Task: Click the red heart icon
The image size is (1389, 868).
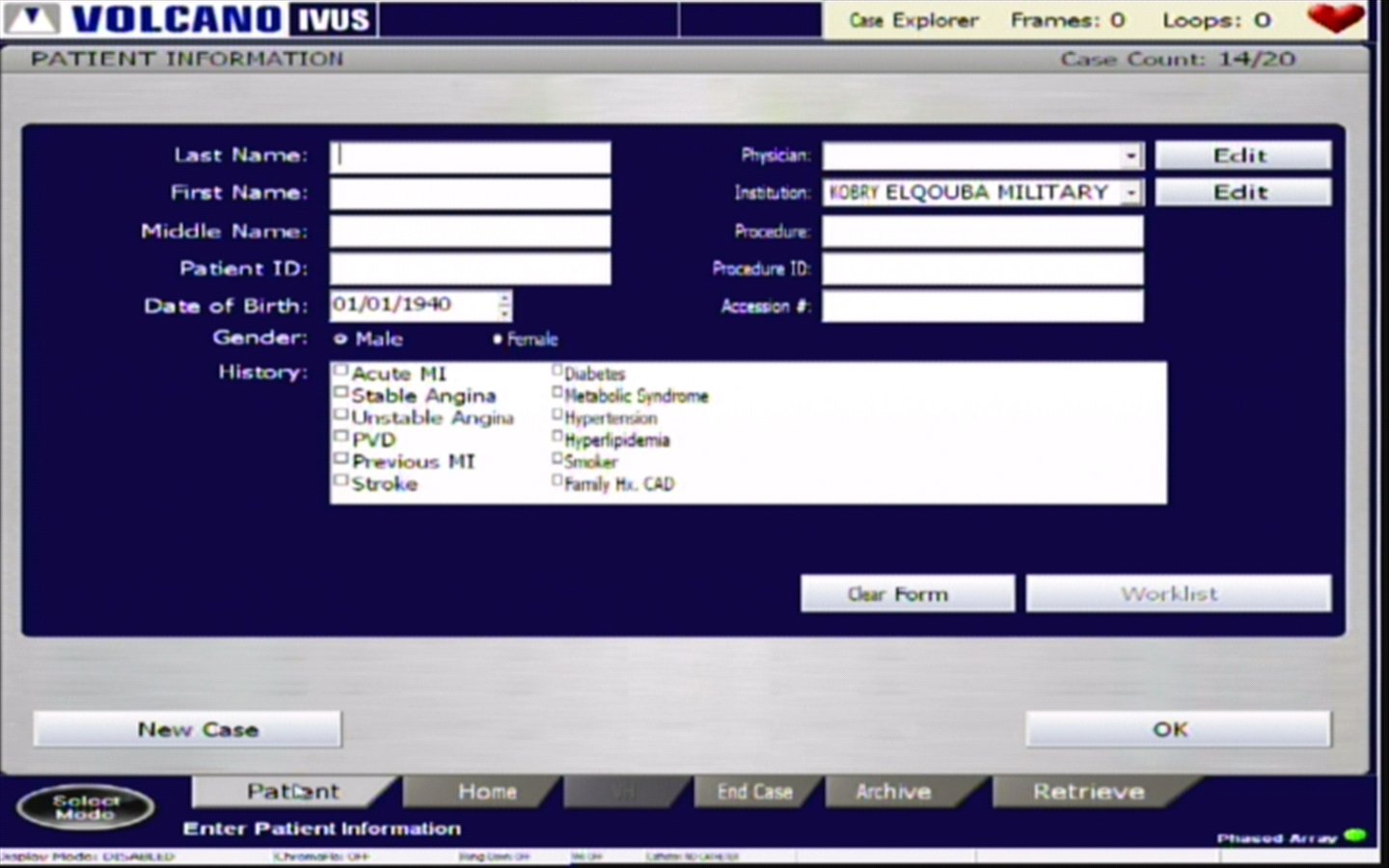Action: pyautogui.click(x=1335, y=17)
